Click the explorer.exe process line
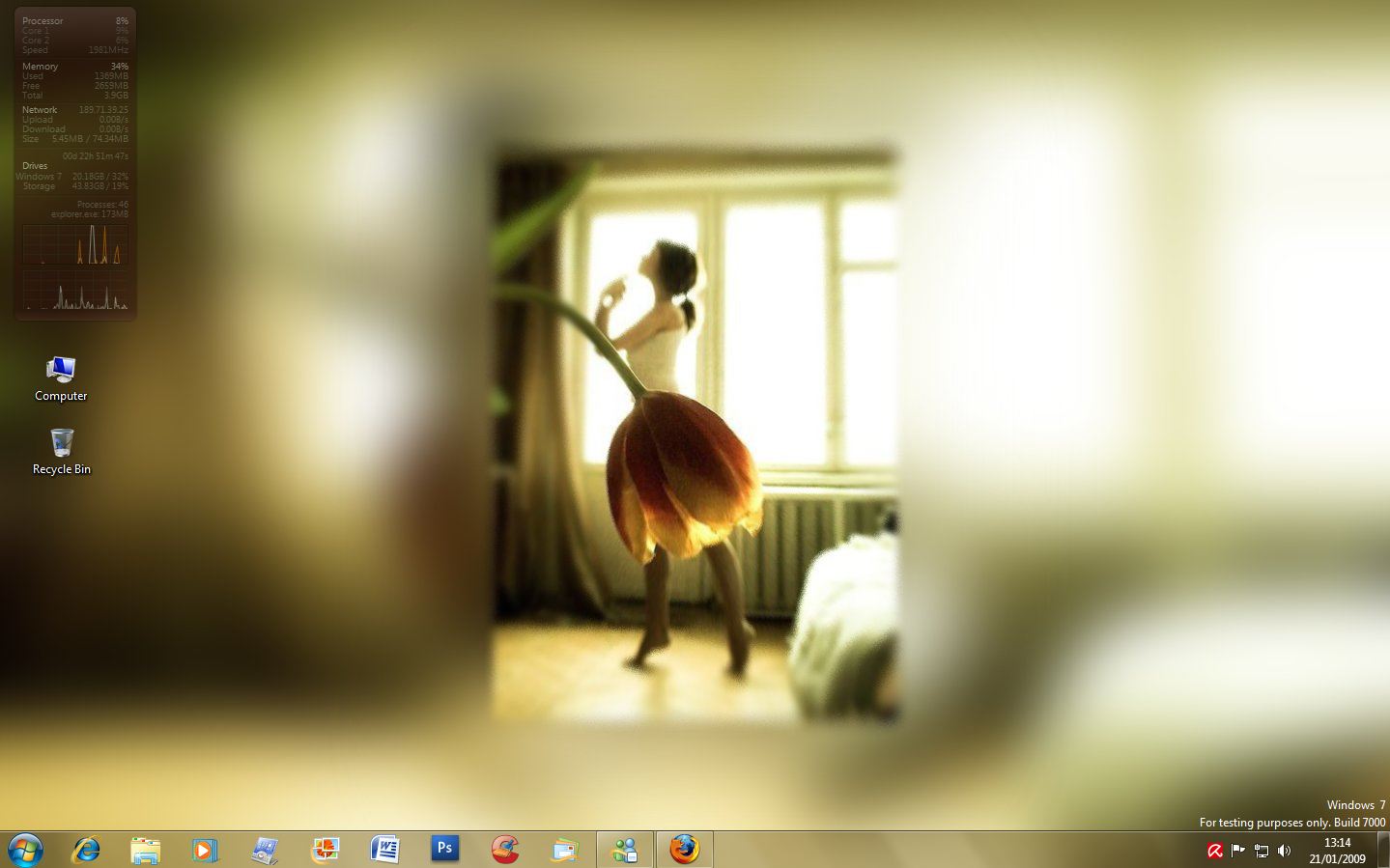This screenshot has height=868, width=1390. click(90, 214)
